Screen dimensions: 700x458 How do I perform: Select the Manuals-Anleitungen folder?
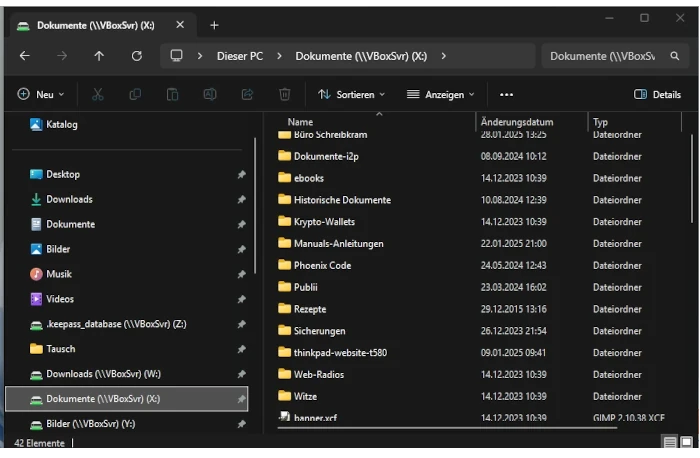coord(330,244)
